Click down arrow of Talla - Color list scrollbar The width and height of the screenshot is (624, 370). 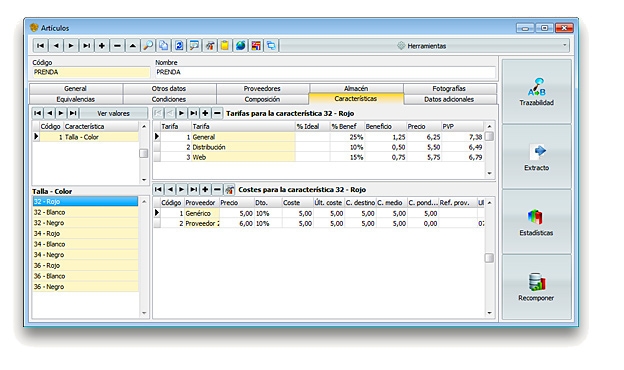144,313
